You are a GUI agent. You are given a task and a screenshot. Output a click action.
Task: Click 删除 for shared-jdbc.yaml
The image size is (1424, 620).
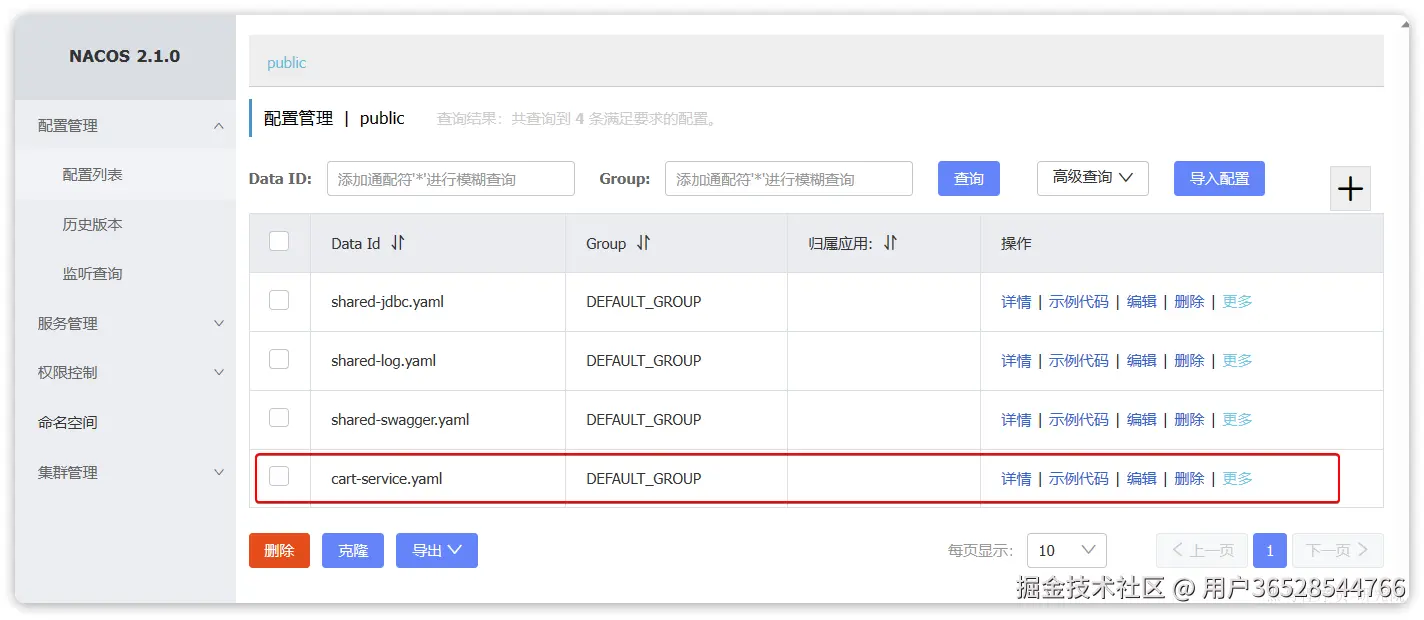click(x=1189, y=302)
